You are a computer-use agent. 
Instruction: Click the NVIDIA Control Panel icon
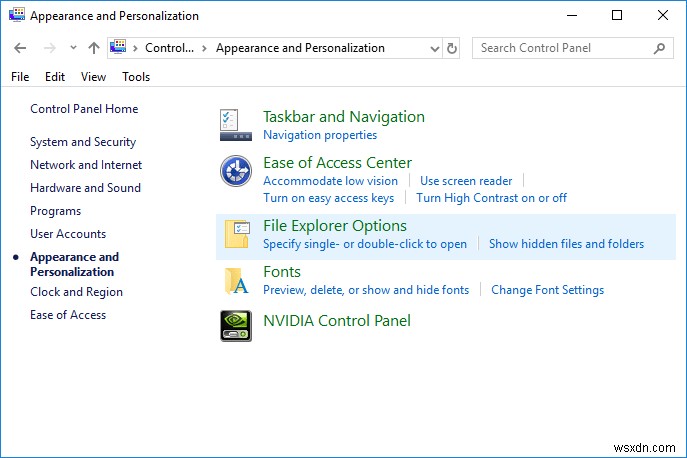236,326
